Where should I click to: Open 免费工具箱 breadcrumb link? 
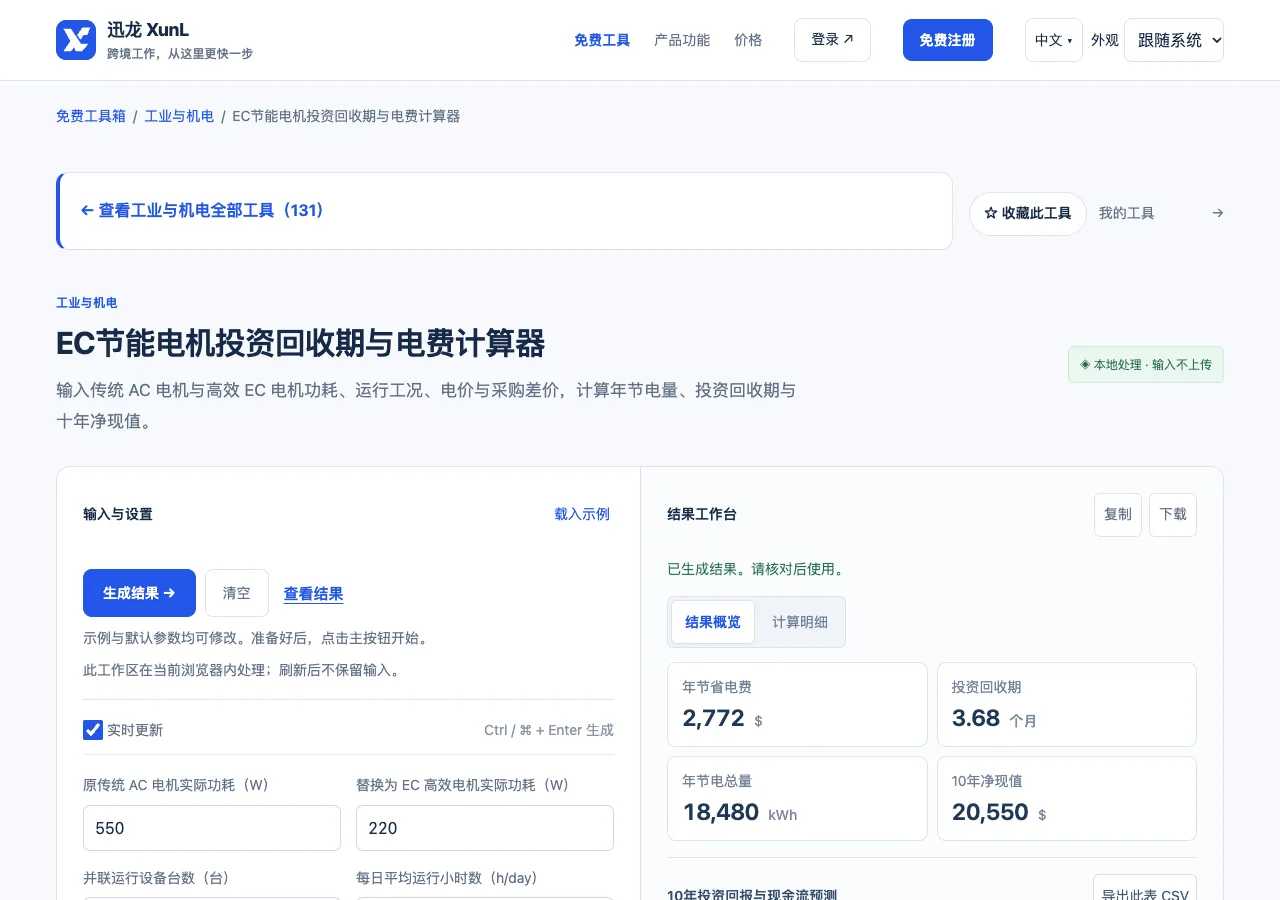91,116
